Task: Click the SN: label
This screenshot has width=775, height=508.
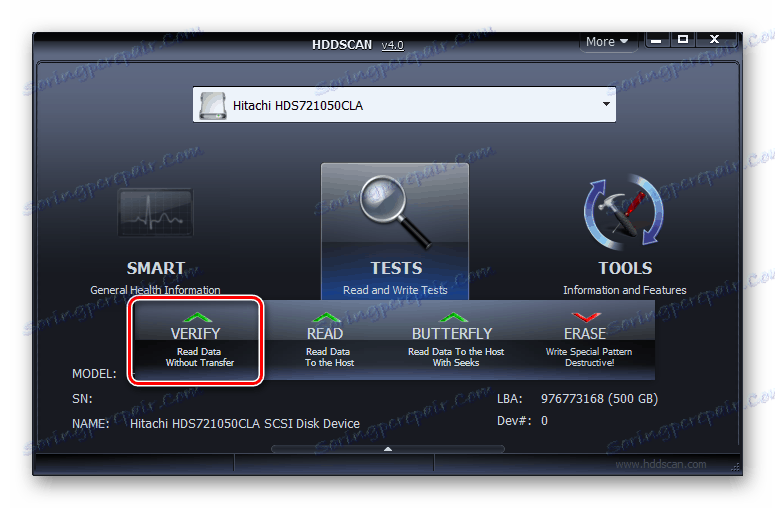Action: tap(82, 399)
